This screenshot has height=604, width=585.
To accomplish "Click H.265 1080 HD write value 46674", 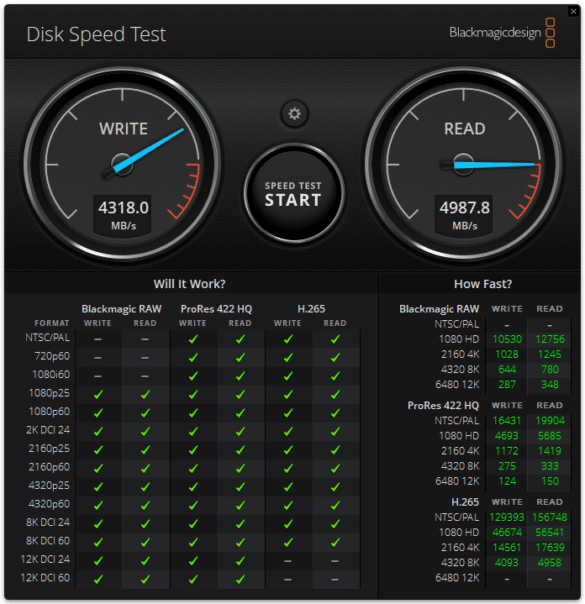I will pos(507,532).
